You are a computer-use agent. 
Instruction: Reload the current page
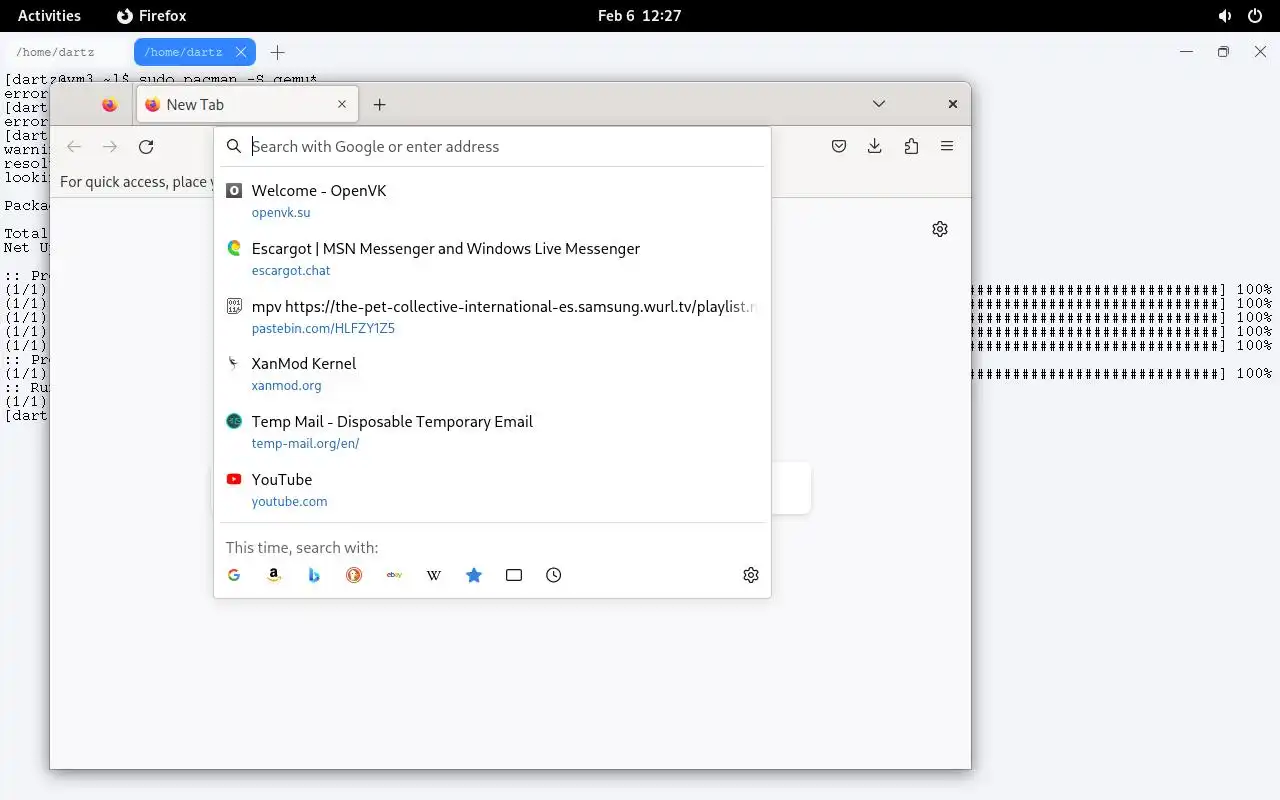click(x=146, y=147)
